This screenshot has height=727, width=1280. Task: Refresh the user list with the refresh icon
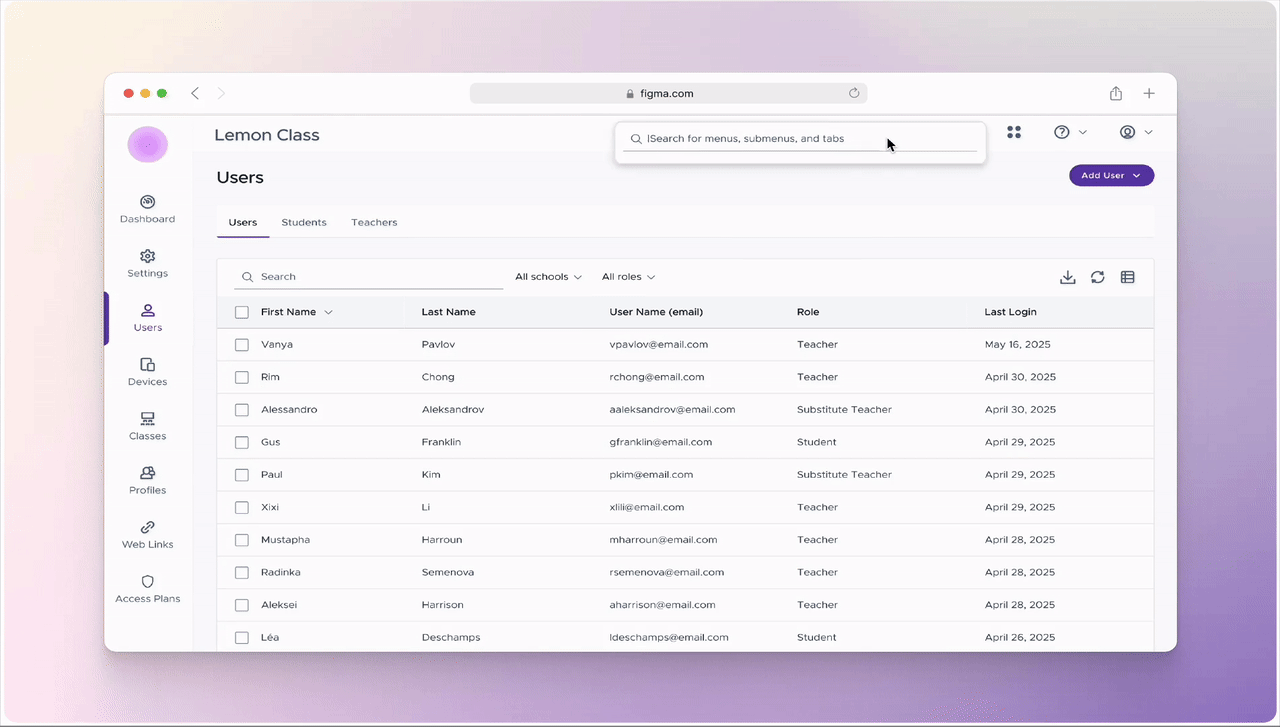(x=1098, y=277)
